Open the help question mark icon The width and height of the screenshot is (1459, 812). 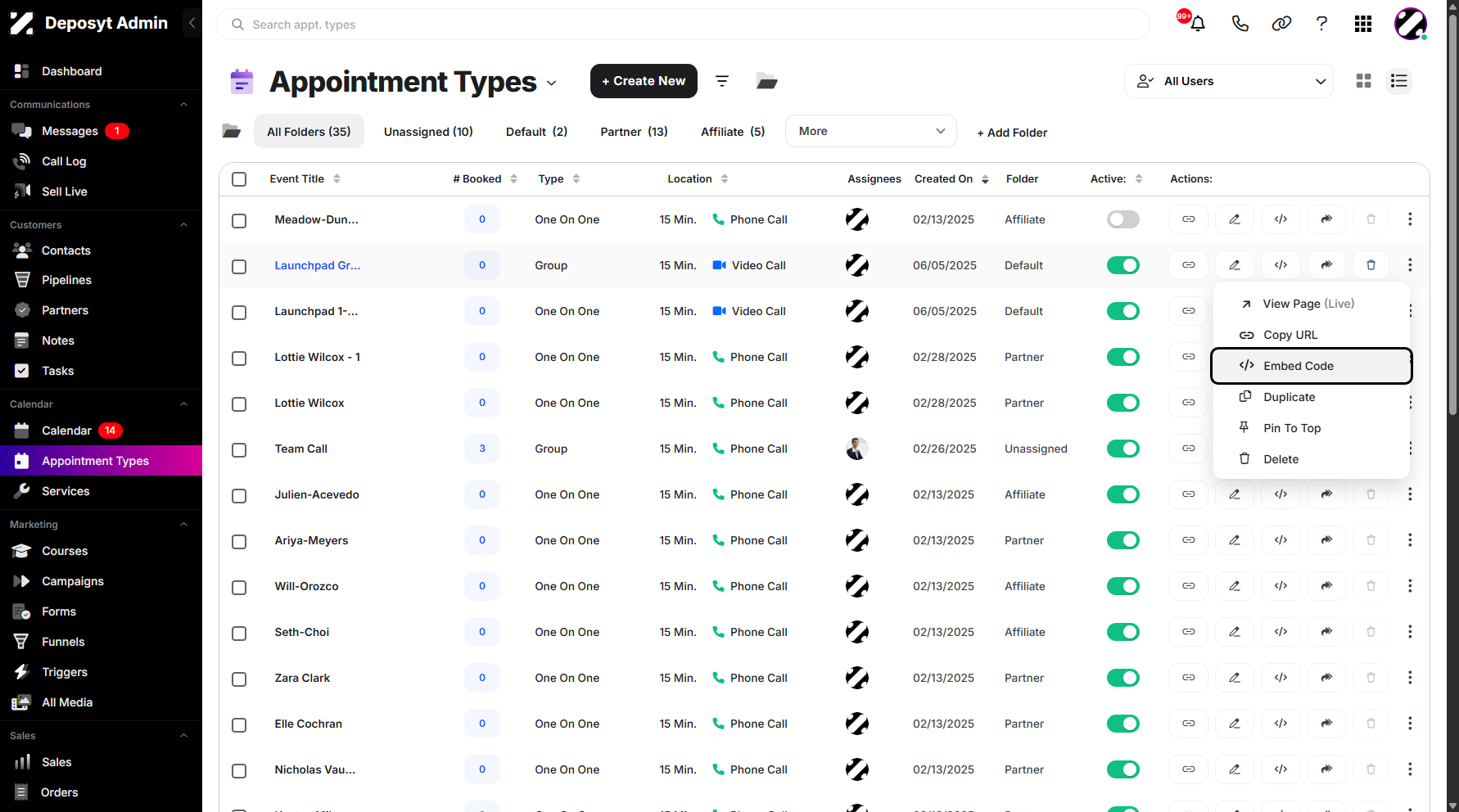[x=1321, y=24]
